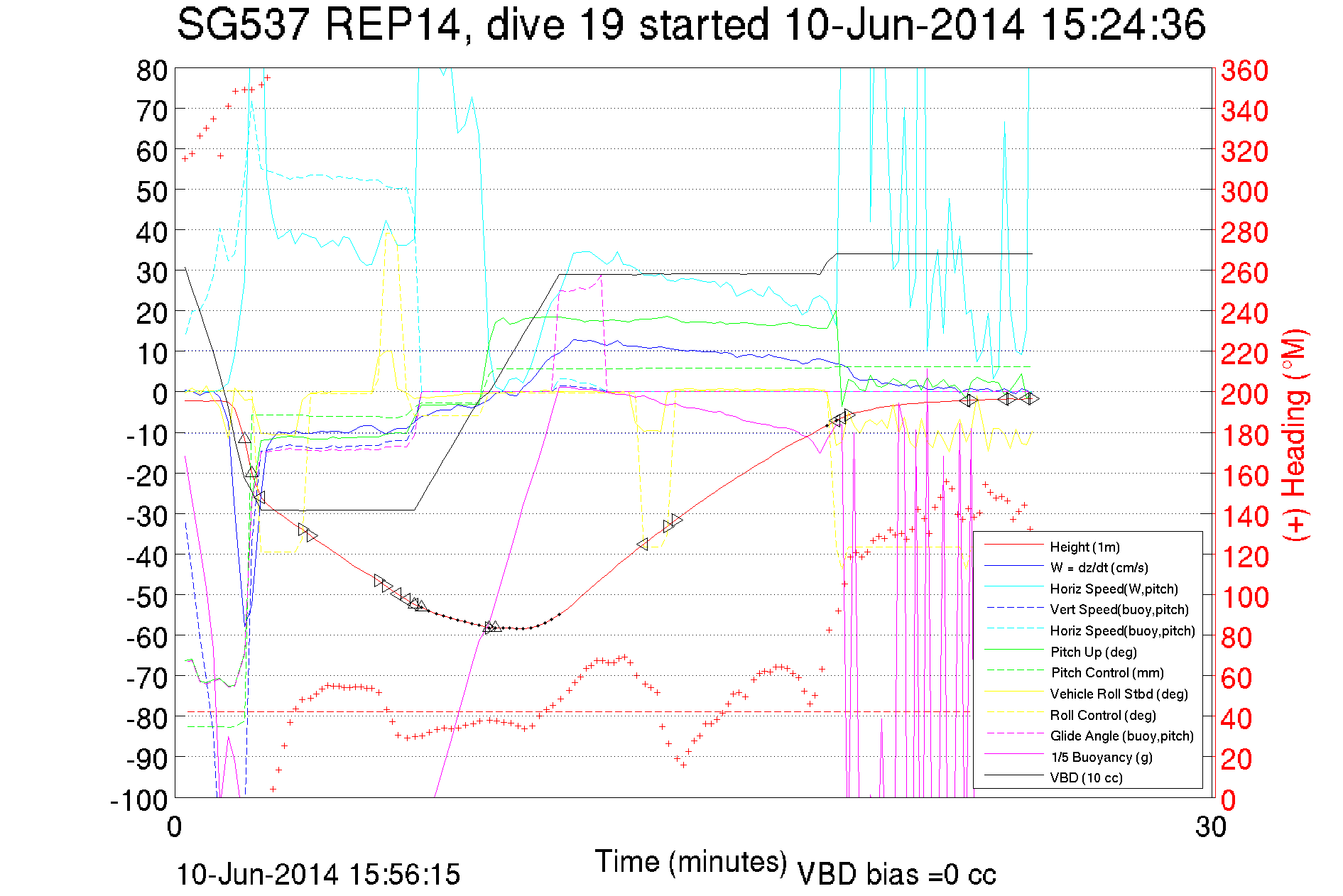This screenshot has width=1343, height=896.
Task: Click the red '220' heading tick label
Action: pos(1244,354)
